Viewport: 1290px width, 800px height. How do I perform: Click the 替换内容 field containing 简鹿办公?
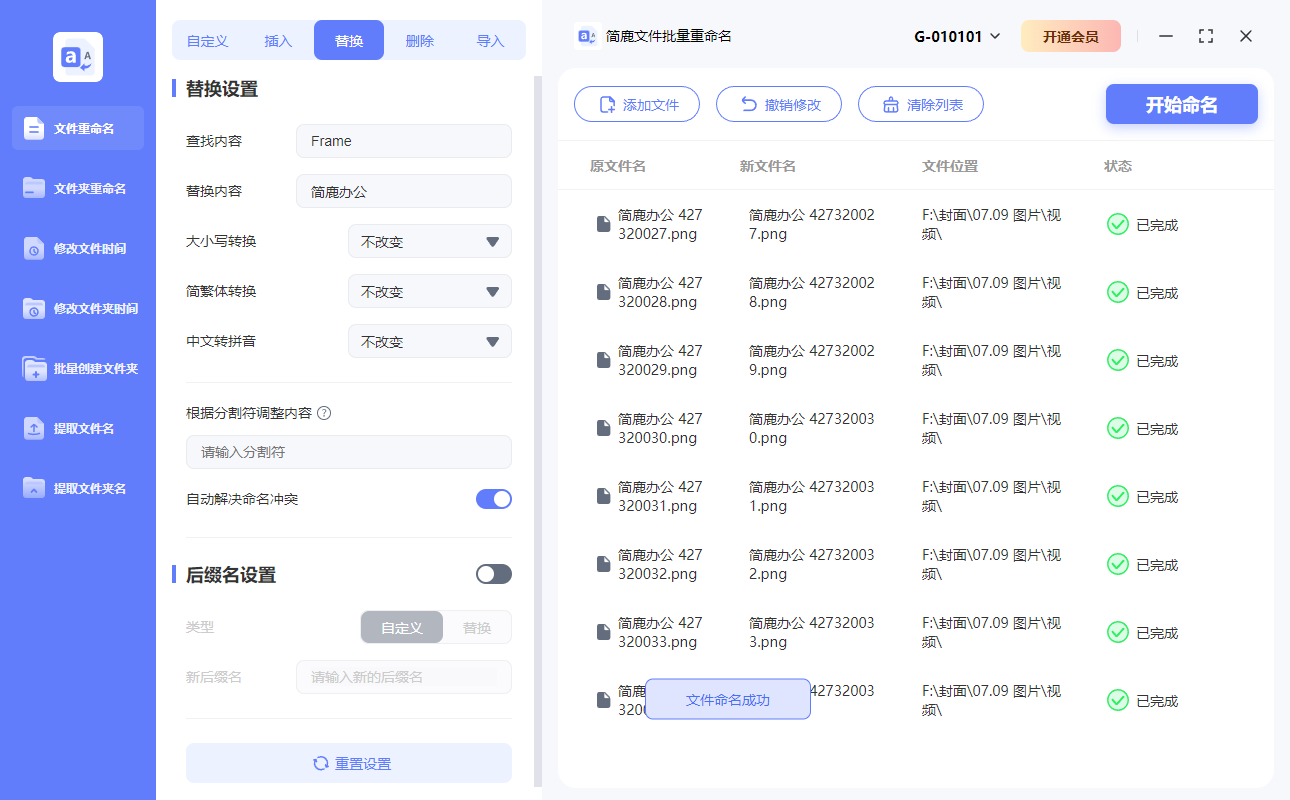point(404,191)
